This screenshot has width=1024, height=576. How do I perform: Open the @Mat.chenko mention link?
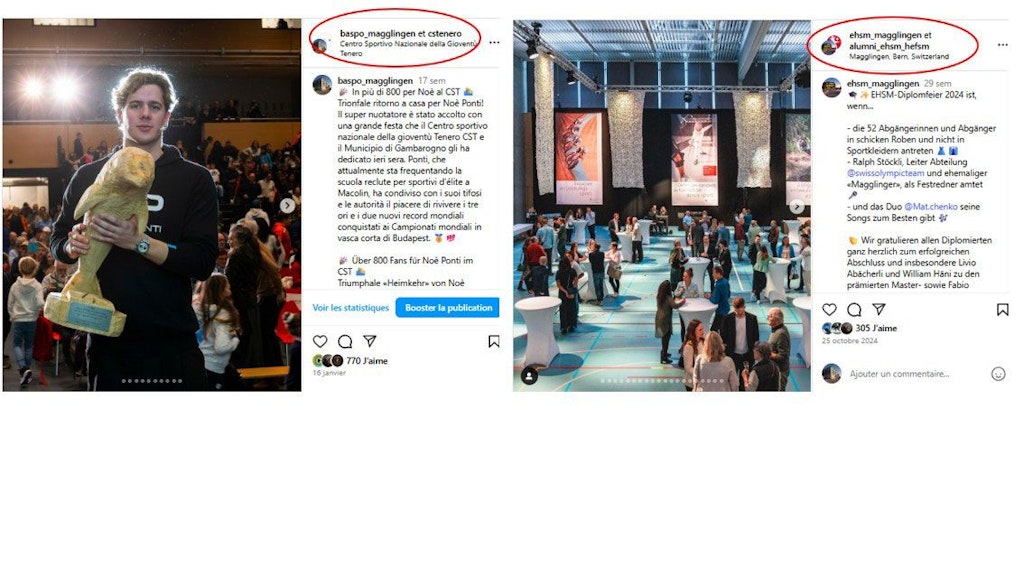pyautogui.click(x=931, y=206)
